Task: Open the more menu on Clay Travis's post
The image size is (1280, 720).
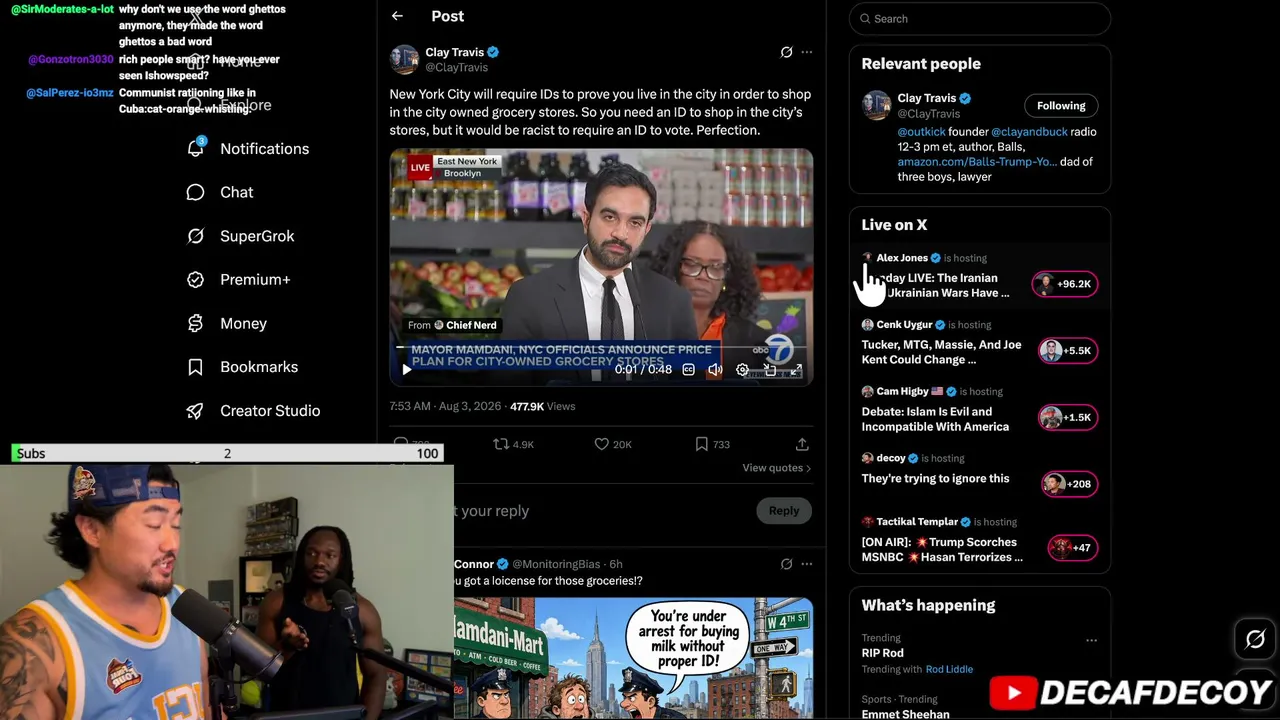Action: 807,52
